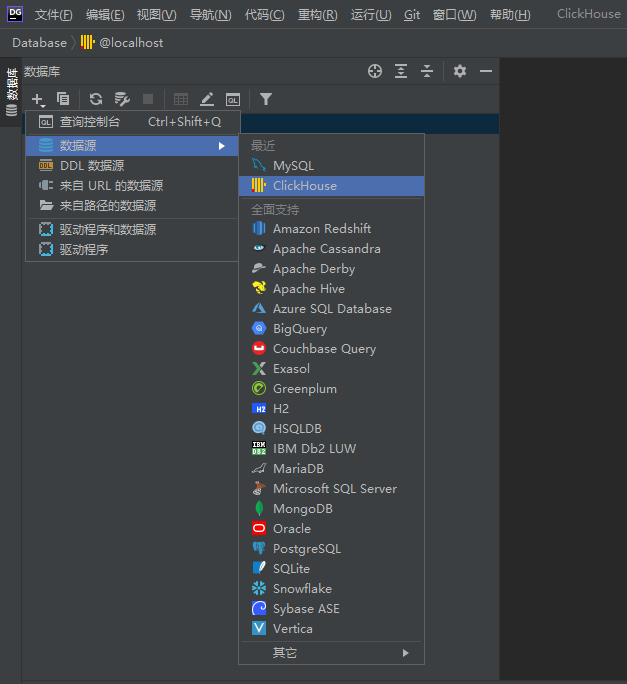Choose HSQLDB data source
This screenshot has height=684, width=627.
click(332, 429)
